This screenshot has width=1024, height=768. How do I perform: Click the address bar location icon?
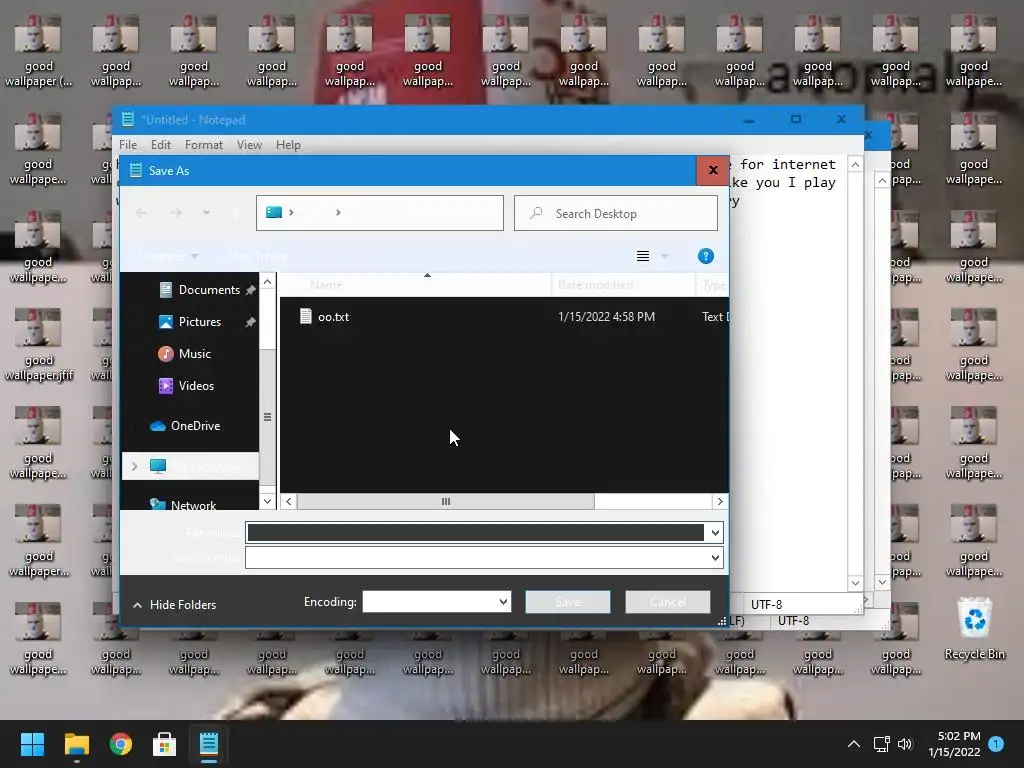click(274, 212)
